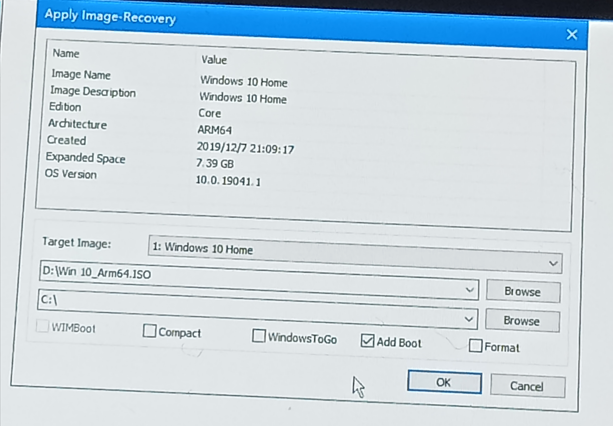
Task: Select the OS Version row label
Action: pyautogui.click(x=71, y=174)
